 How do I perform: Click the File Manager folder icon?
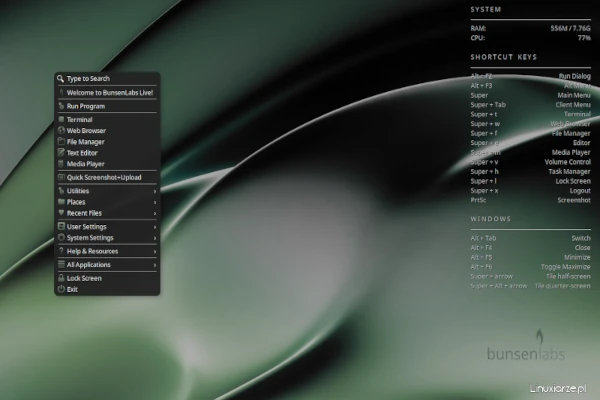[x=61, y=141]
